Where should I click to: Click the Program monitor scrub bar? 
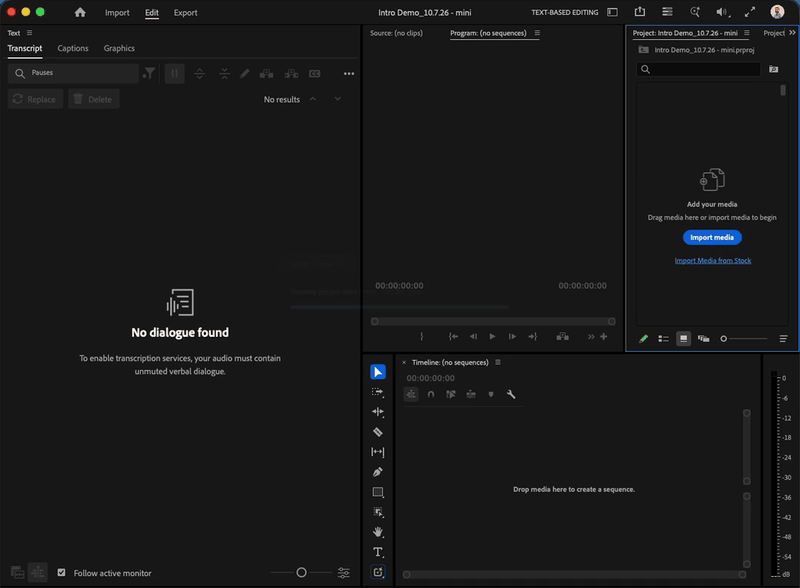coord(493,322)
